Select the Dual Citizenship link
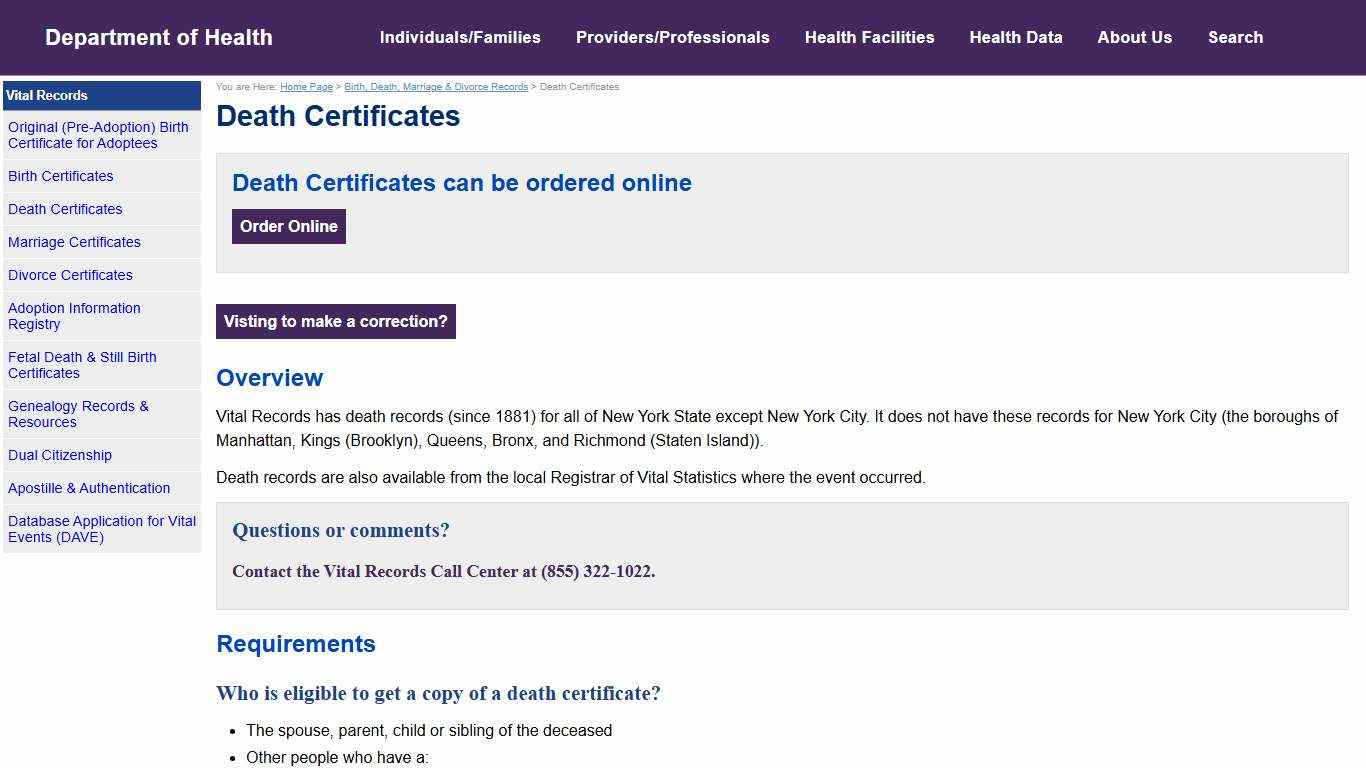The height and width of the screenshot is (768, 1366). click(x=60, y=455)
